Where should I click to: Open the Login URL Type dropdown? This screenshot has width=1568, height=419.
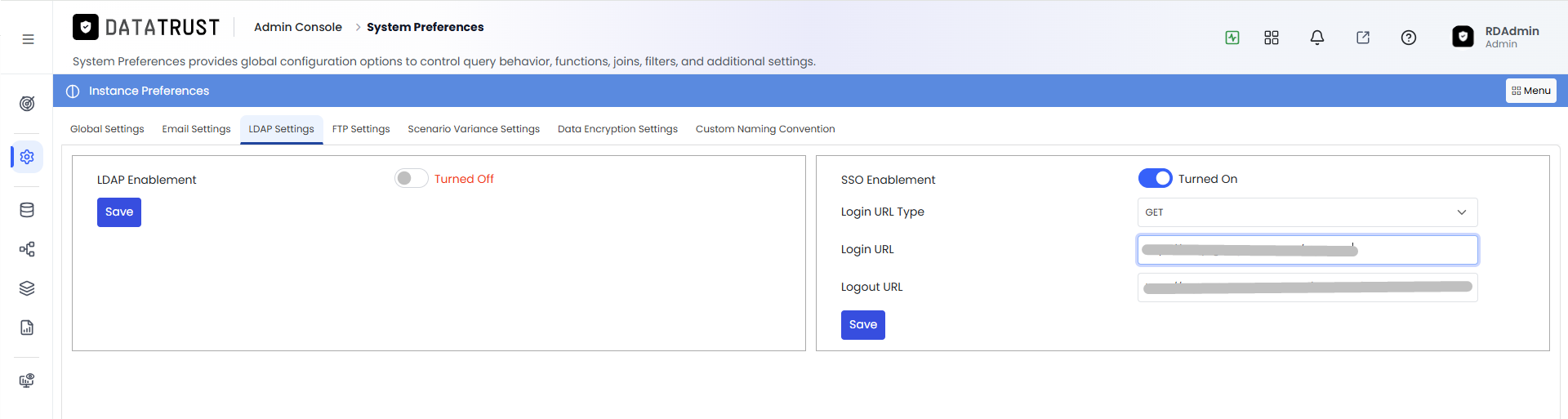tap(1307, 212)
